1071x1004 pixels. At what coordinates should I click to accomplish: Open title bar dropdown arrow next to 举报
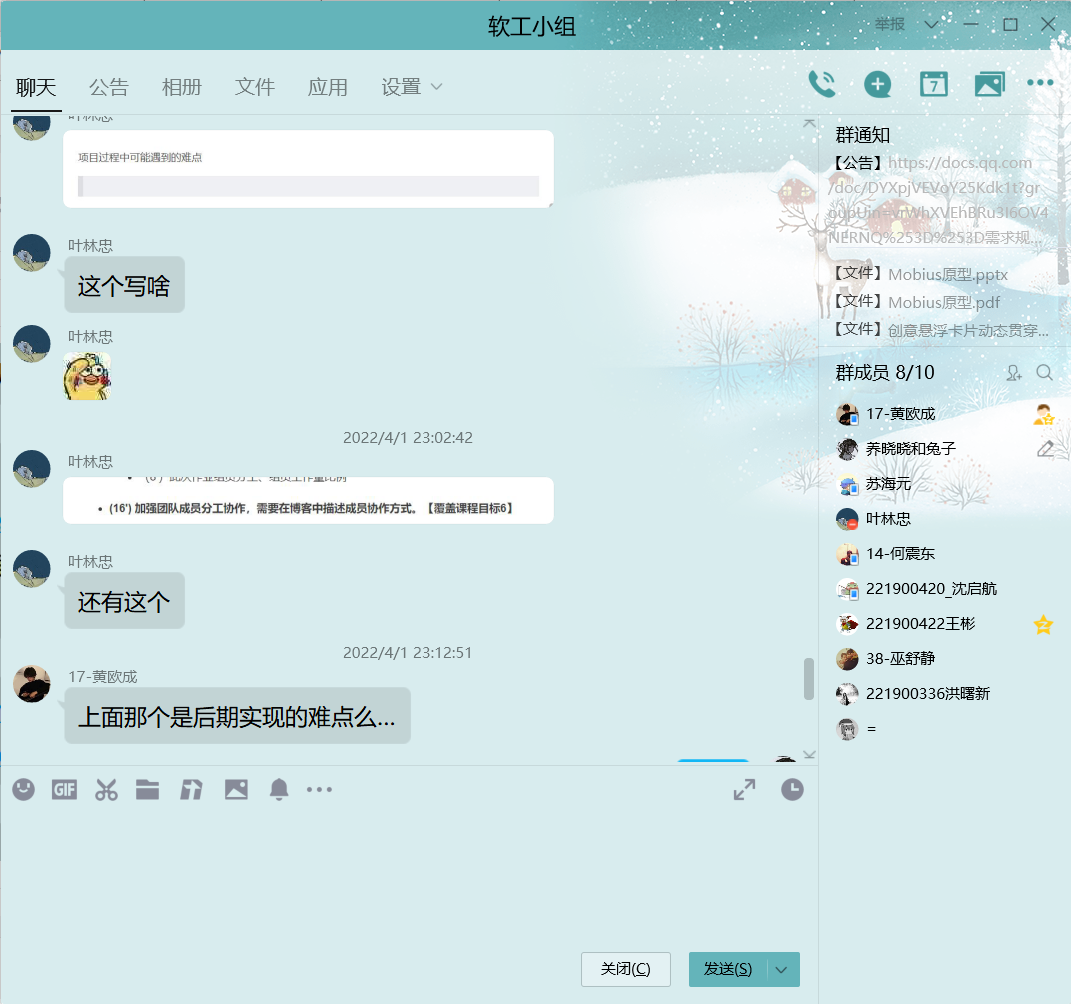pyautogui.click(x=930, y=25)
